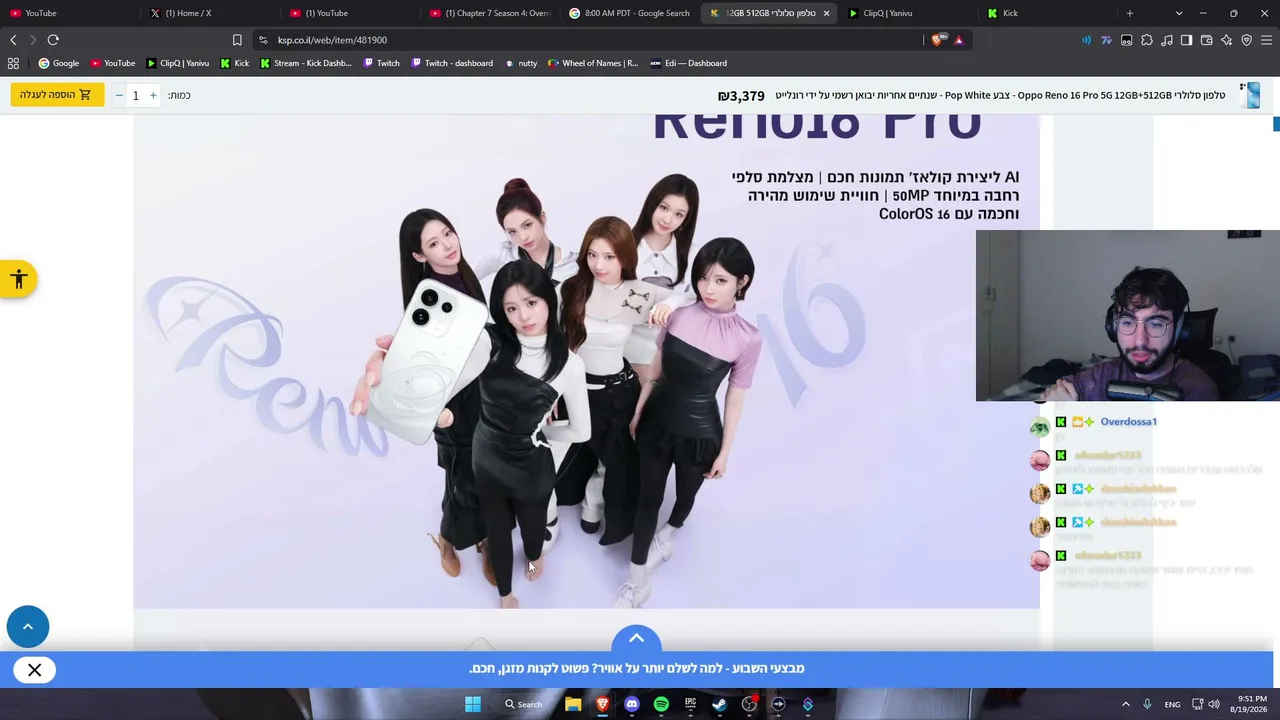Open the YouTube bookmark
This screenshot has height=720, width=1280.
tap(113, 63)
